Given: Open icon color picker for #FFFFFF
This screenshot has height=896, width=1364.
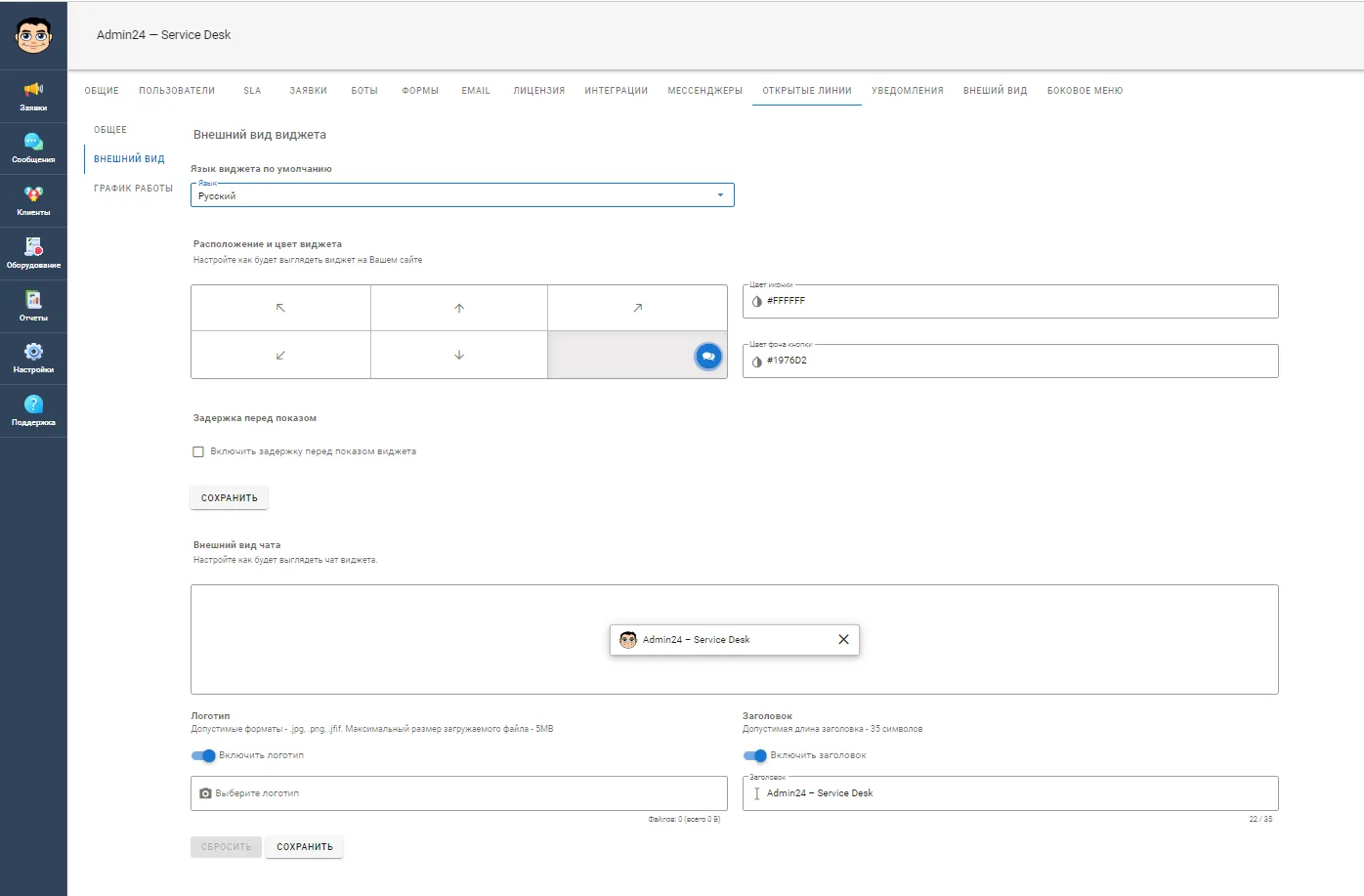Looking at the screenshot, I should [757, 302].
